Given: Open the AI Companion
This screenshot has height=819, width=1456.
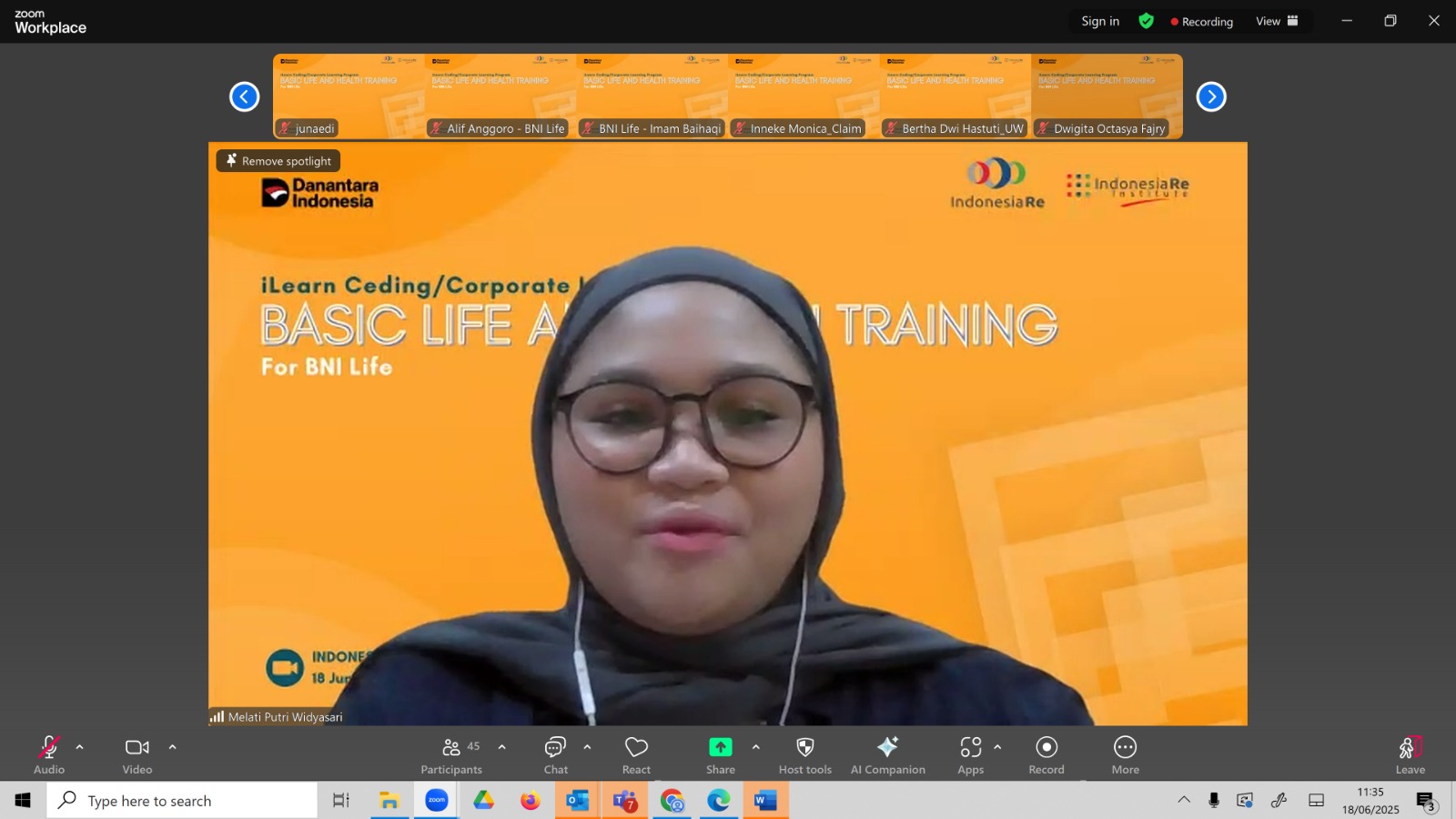Looking at the screenshot, I should (888, 755).
